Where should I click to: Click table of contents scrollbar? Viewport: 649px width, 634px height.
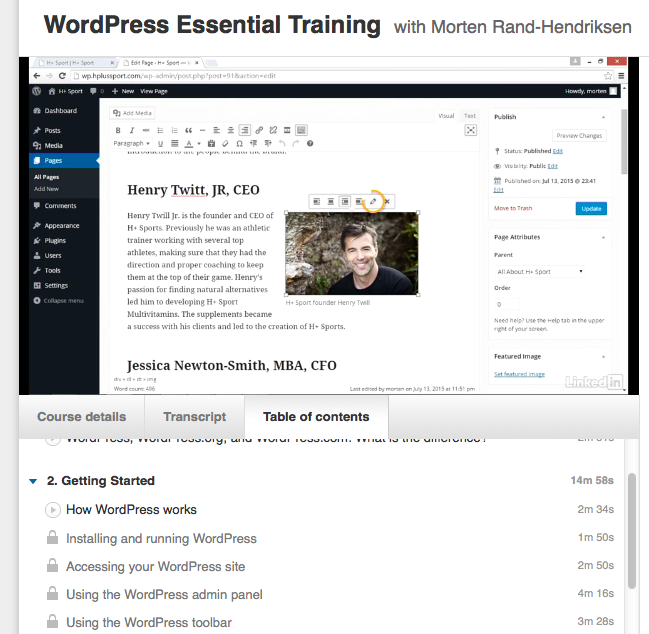[x=632, y=531]
